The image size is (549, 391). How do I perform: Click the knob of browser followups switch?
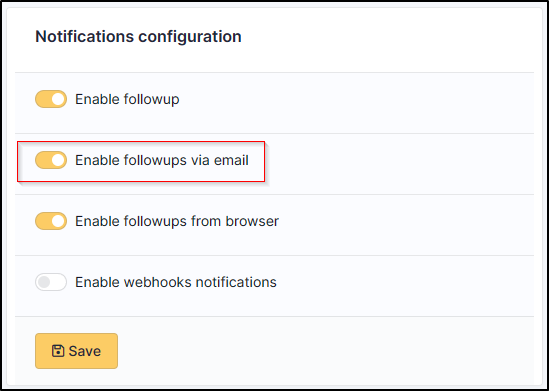tap(58, 221)
